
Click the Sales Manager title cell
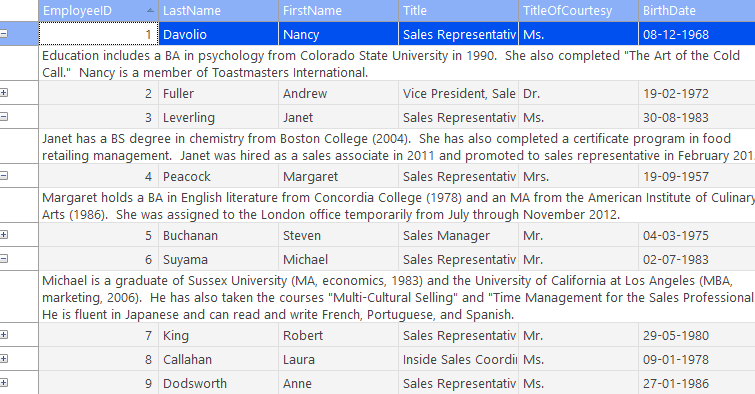tap(458, 236)
